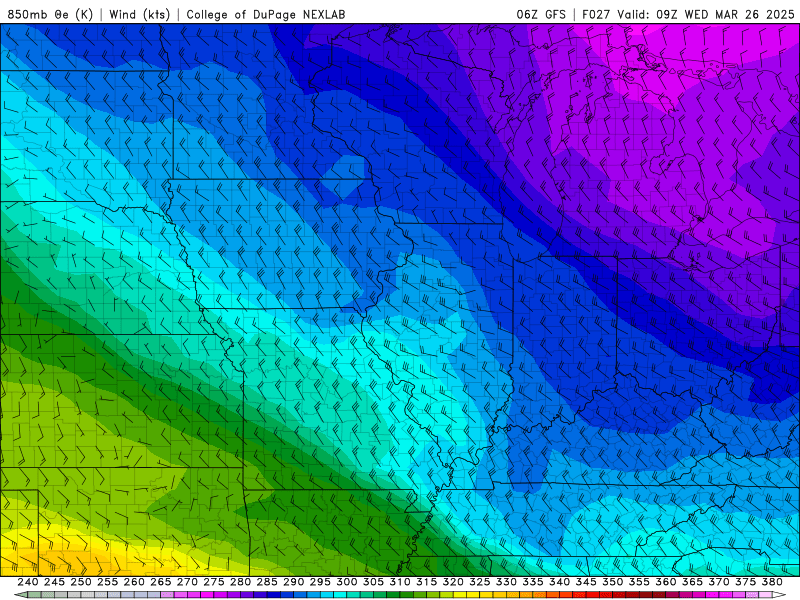Click the 355 colorbar label
This screenshot has width=800, height=600.
639,582
